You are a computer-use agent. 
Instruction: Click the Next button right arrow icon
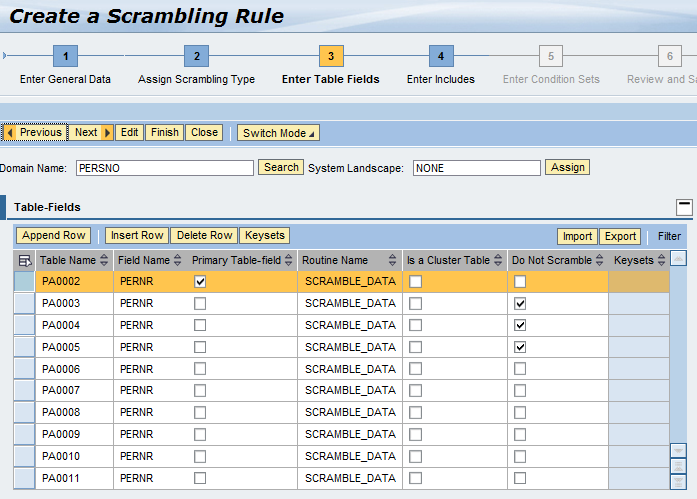(x=108, y=133)
